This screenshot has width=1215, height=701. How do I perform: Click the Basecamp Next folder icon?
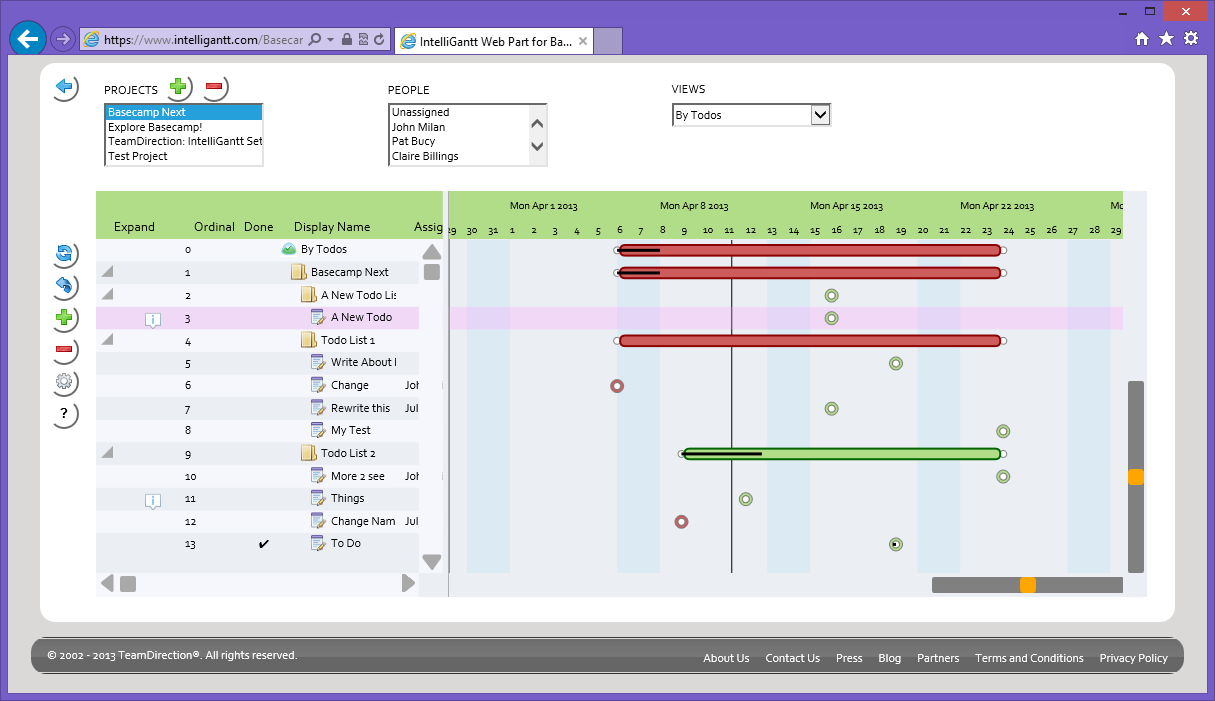(298, 272)
